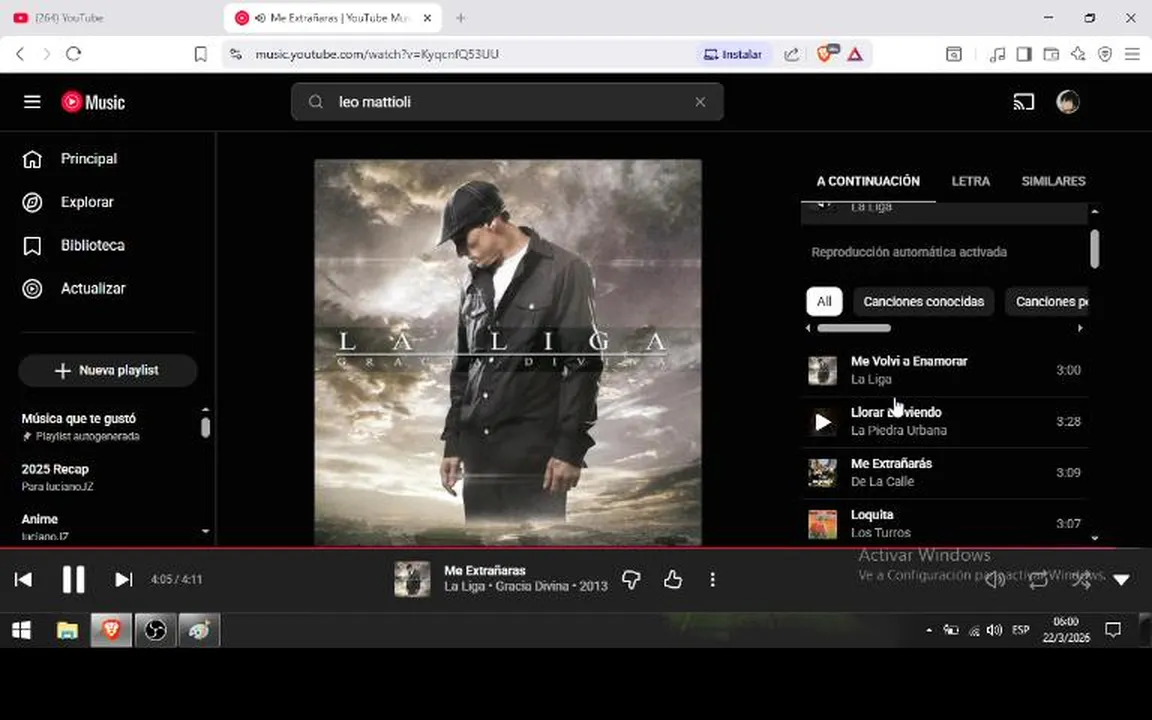This screenshot has width=1152, height=720.
Task: Open the Windows Start menu
Action: point(21,630)
